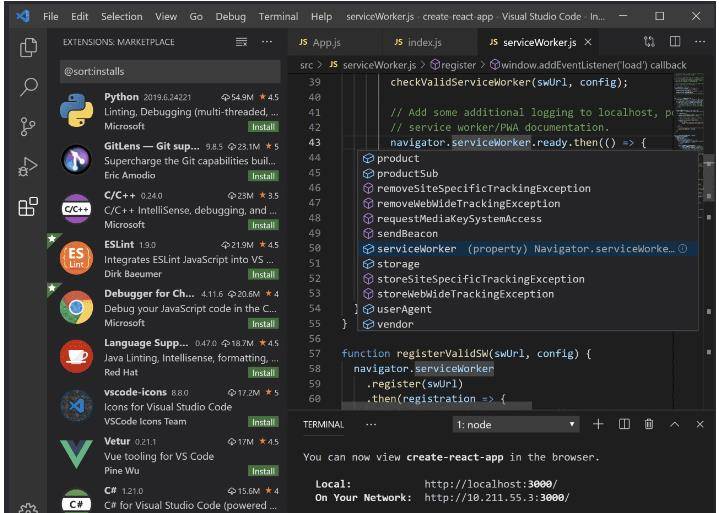Open the Help menu
This screenshot has height=513, width=719.
(321, 17)
